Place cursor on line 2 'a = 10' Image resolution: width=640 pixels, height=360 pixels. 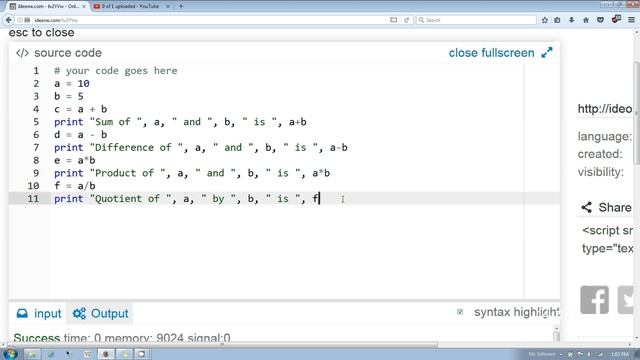pyautogui.click(x=72, y=84)
